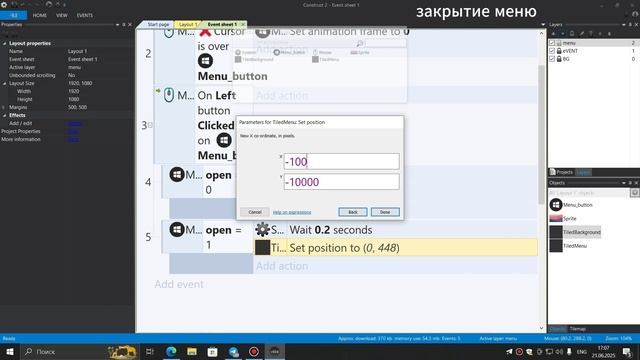The height and width of the screenshot is (360, 640).
Task: Click delete layer trash icon in Layers toolbar
Action: pyautogui.click(x=591, y=34)
